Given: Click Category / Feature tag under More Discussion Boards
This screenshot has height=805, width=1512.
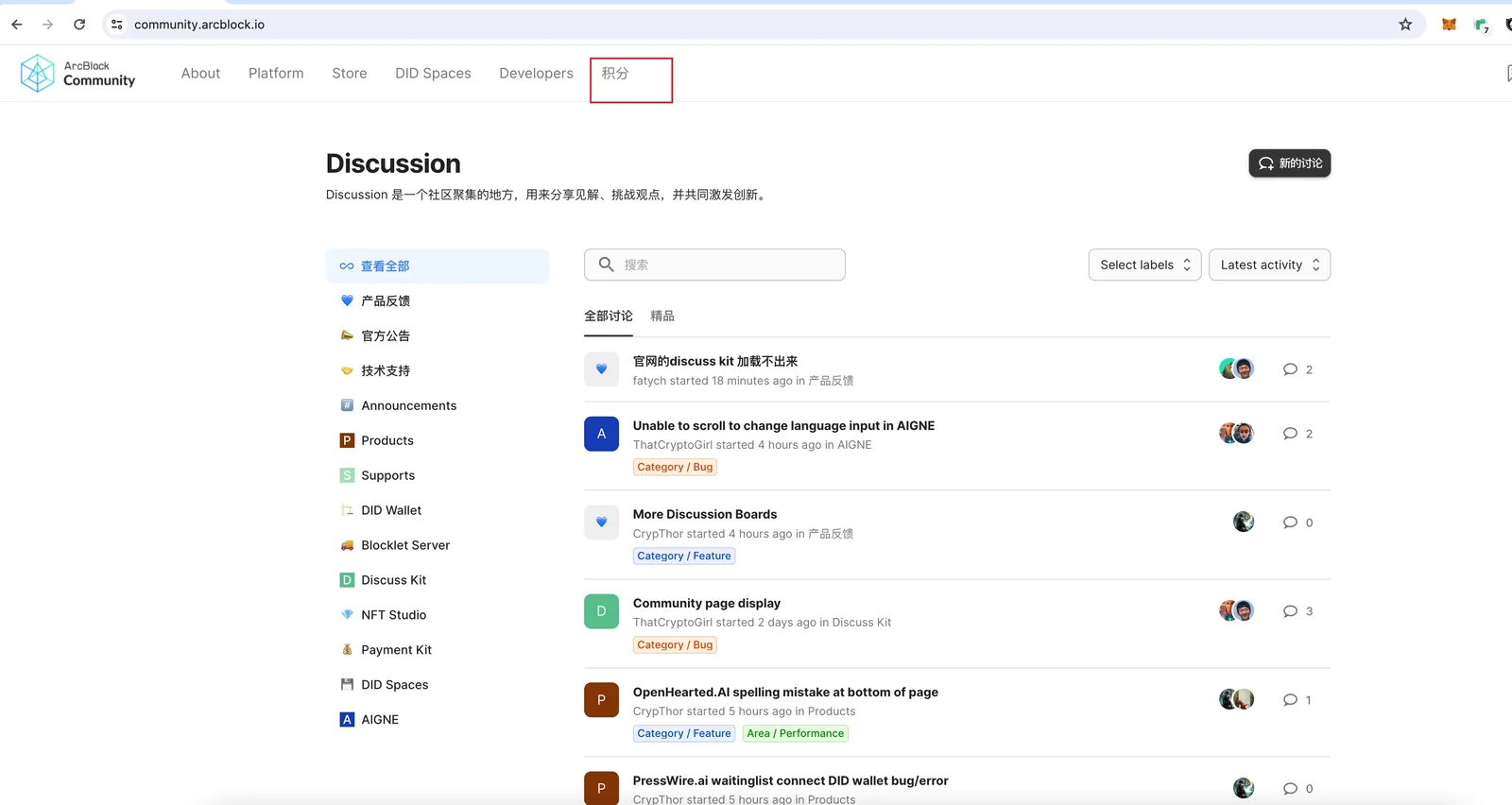Looking at the screenshot, I should [684, 556].
